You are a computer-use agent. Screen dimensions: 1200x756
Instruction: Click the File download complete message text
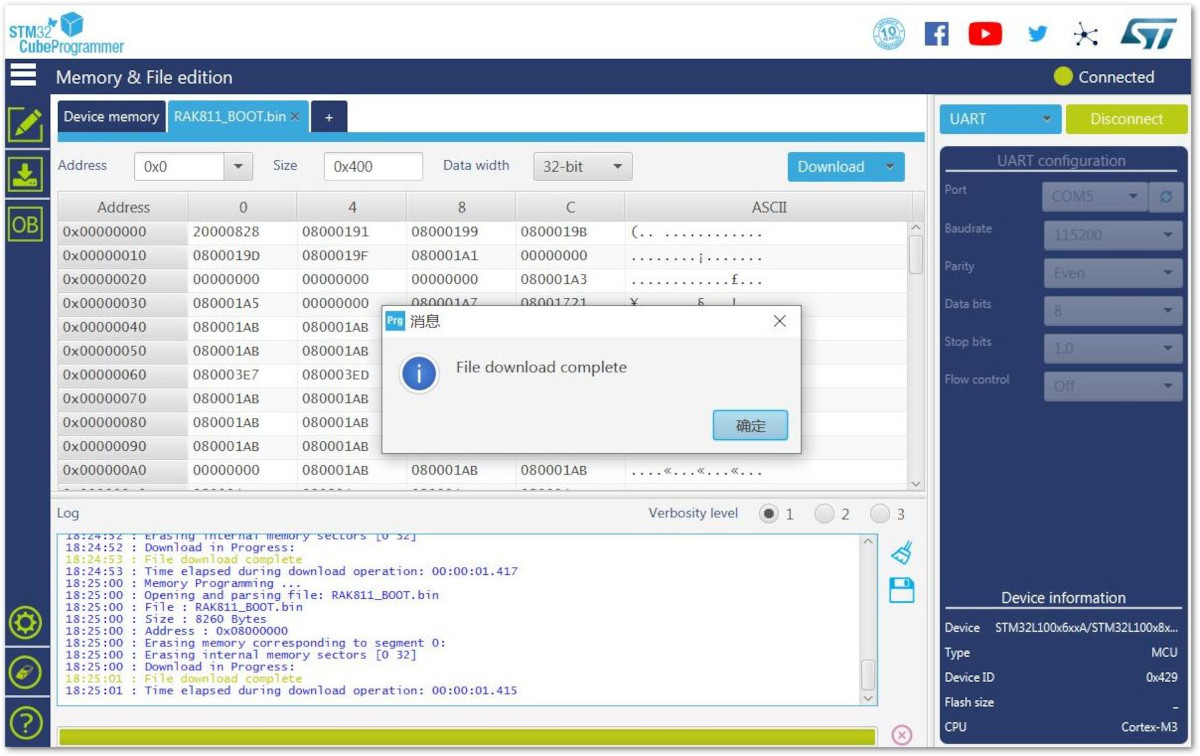[541, 367]
